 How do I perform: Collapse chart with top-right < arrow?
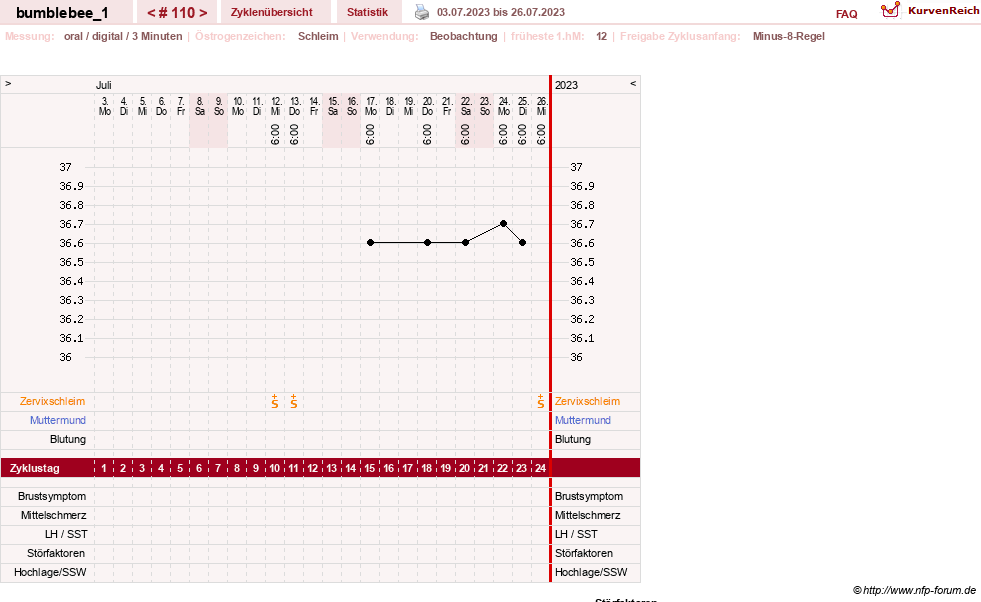coord(633,84)
